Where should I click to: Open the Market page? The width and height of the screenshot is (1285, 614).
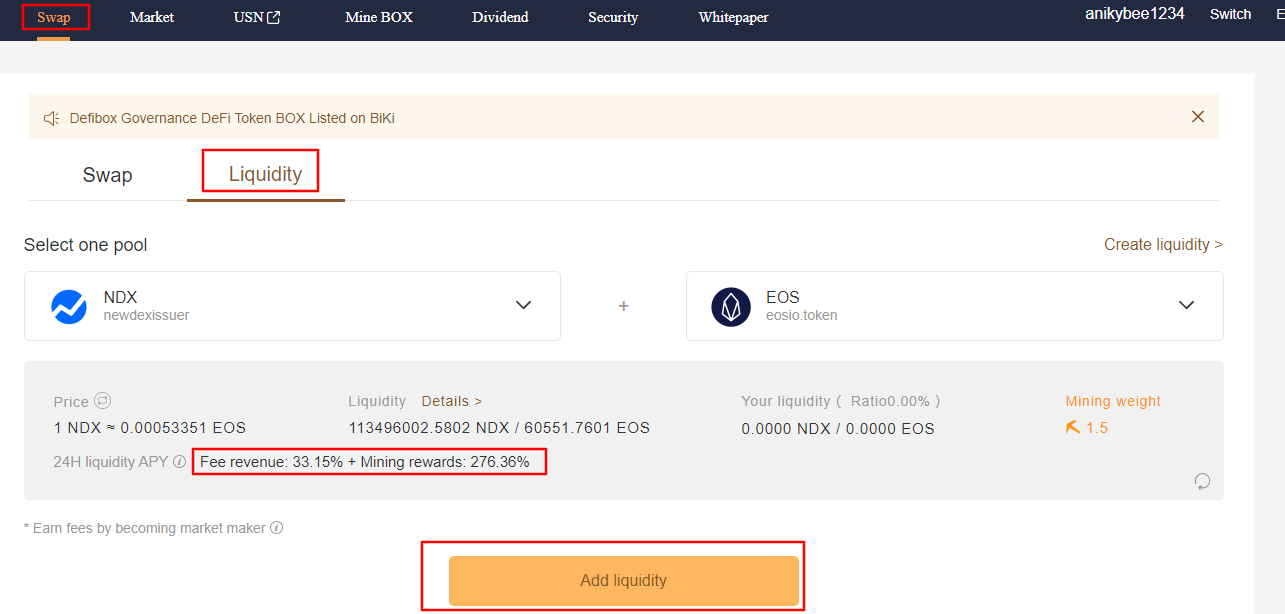tap(152, 17)
